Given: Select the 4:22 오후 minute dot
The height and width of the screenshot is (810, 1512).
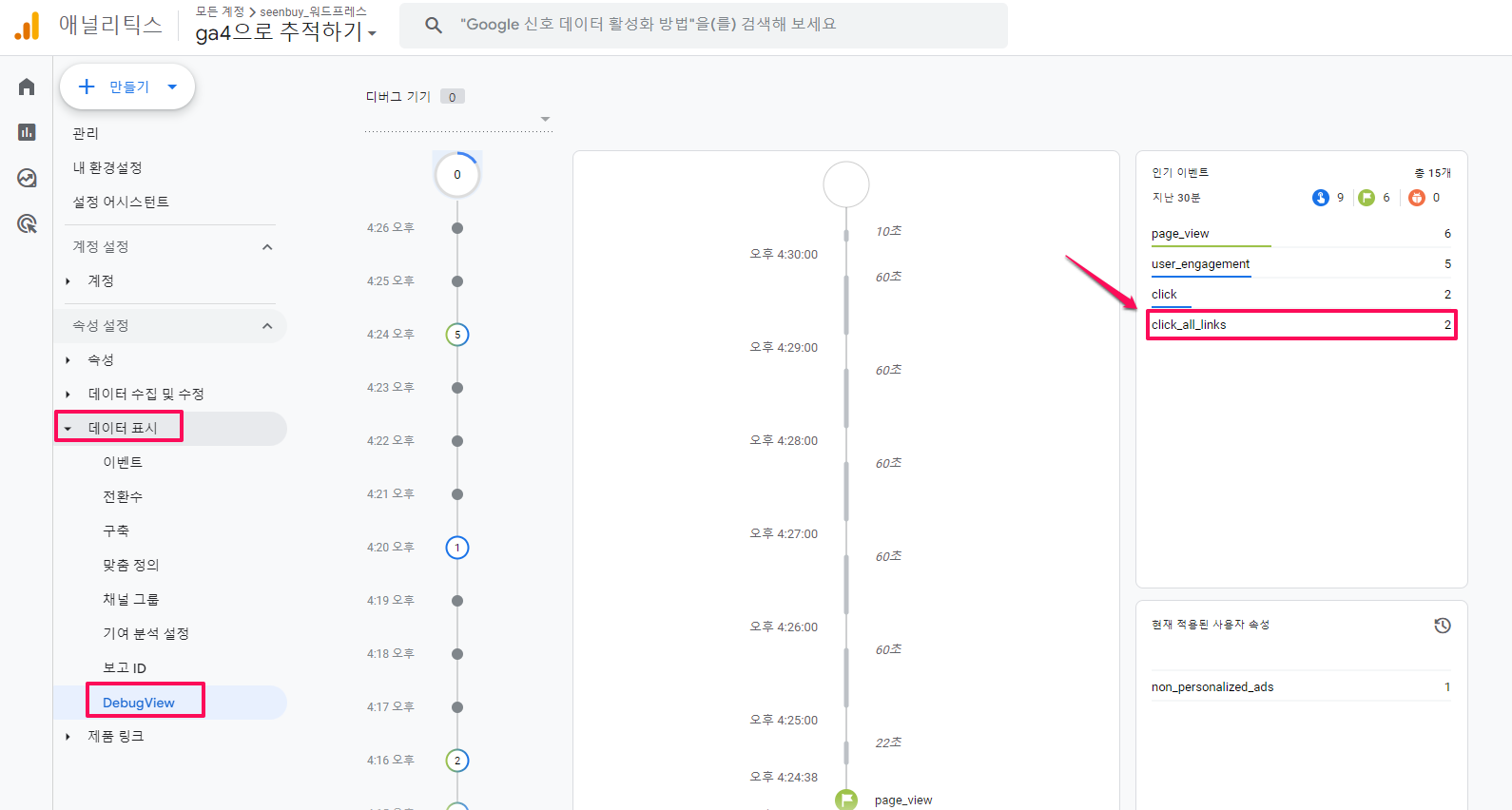Looking at the screenshot, I should tap(457, 441).
